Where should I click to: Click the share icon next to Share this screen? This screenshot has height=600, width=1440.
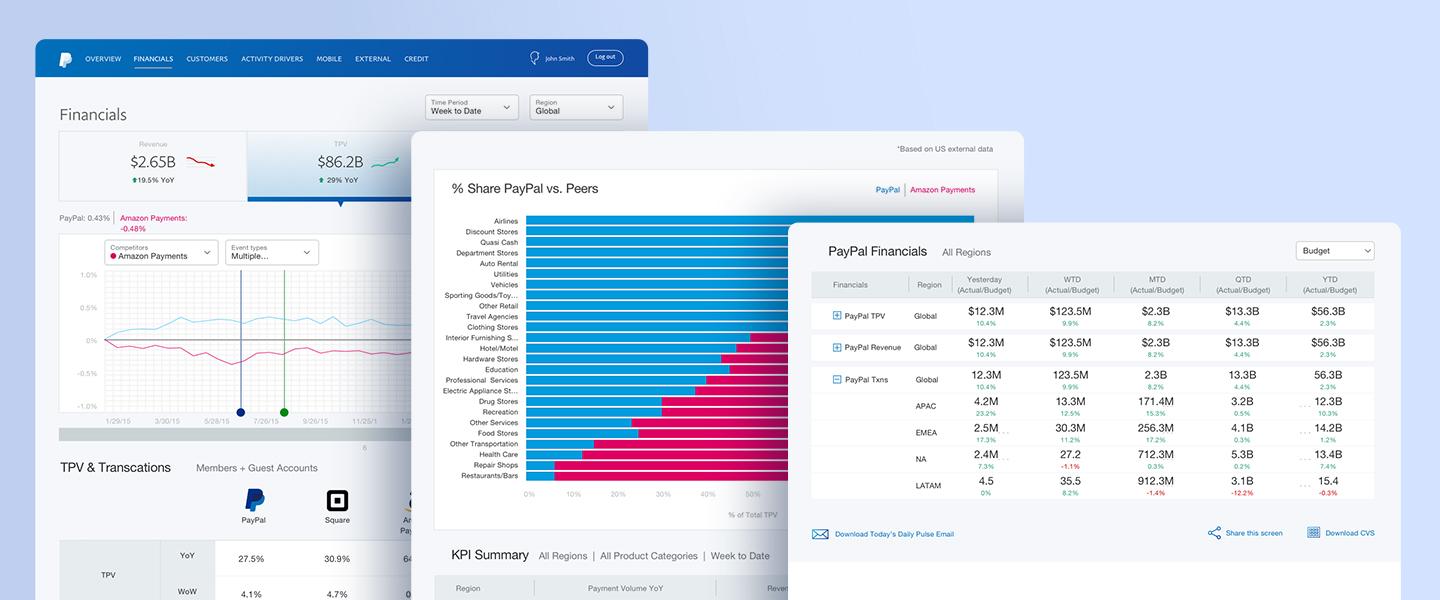click(x=1214, y=533)
